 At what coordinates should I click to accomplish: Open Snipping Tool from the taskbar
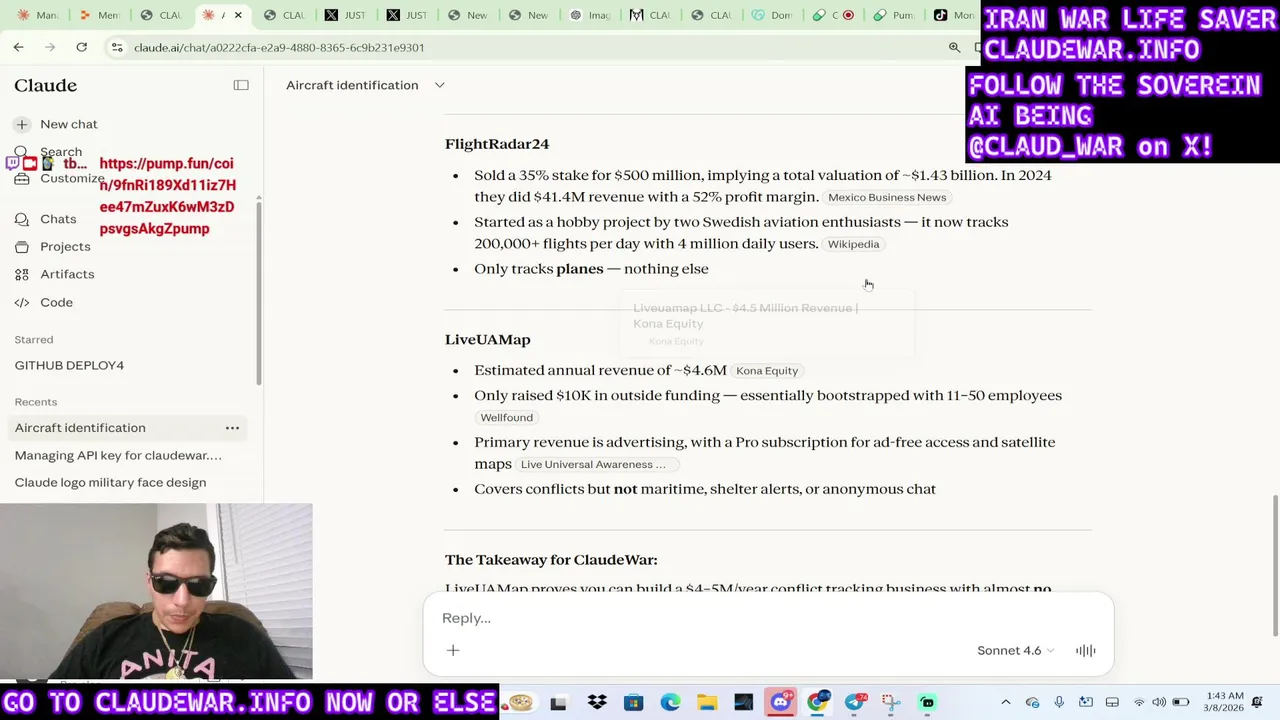[x=891, y=703]
